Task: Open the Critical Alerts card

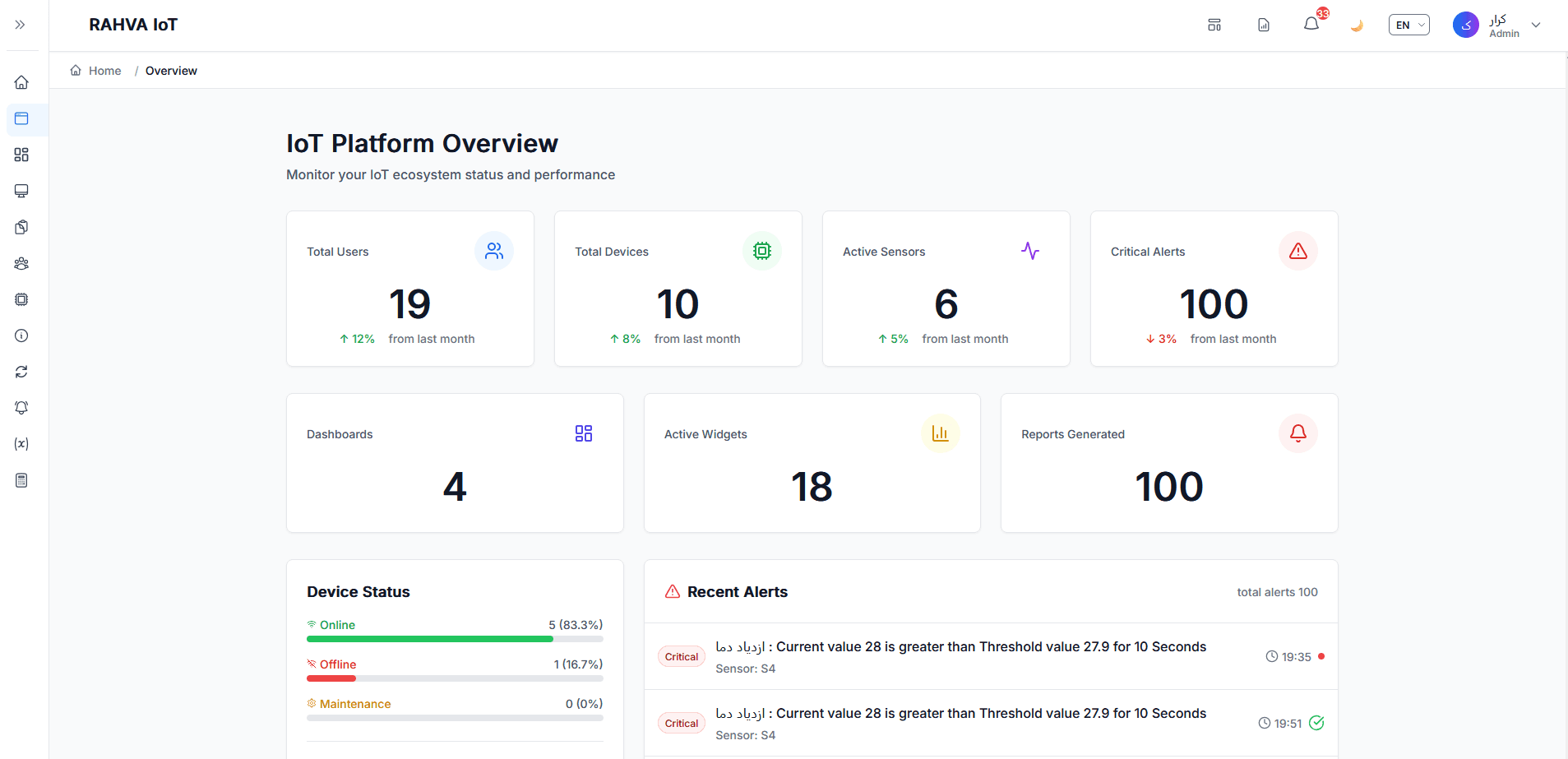Action: tap(1214, 289)
